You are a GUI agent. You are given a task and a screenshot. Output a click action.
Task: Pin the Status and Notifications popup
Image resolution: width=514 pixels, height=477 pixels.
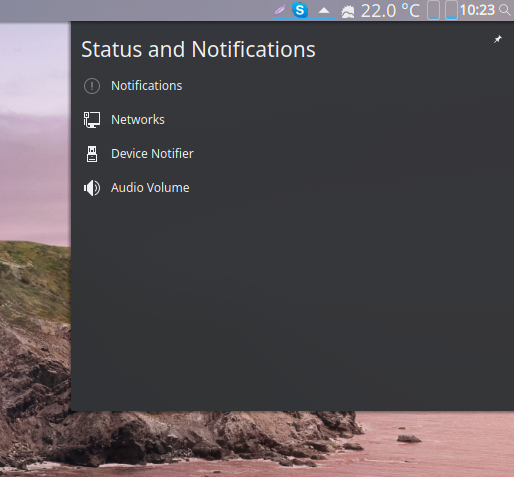(x=498, y=39)
